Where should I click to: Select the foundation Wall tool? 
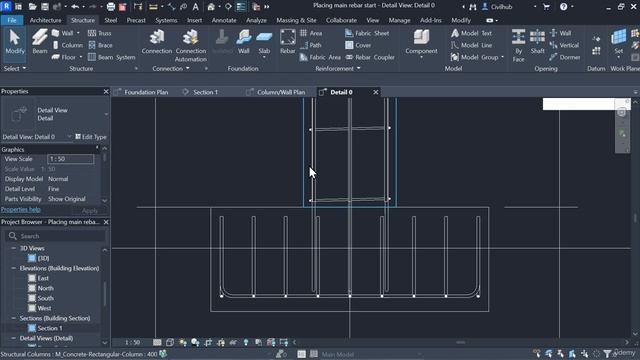[x=244, y=41]
